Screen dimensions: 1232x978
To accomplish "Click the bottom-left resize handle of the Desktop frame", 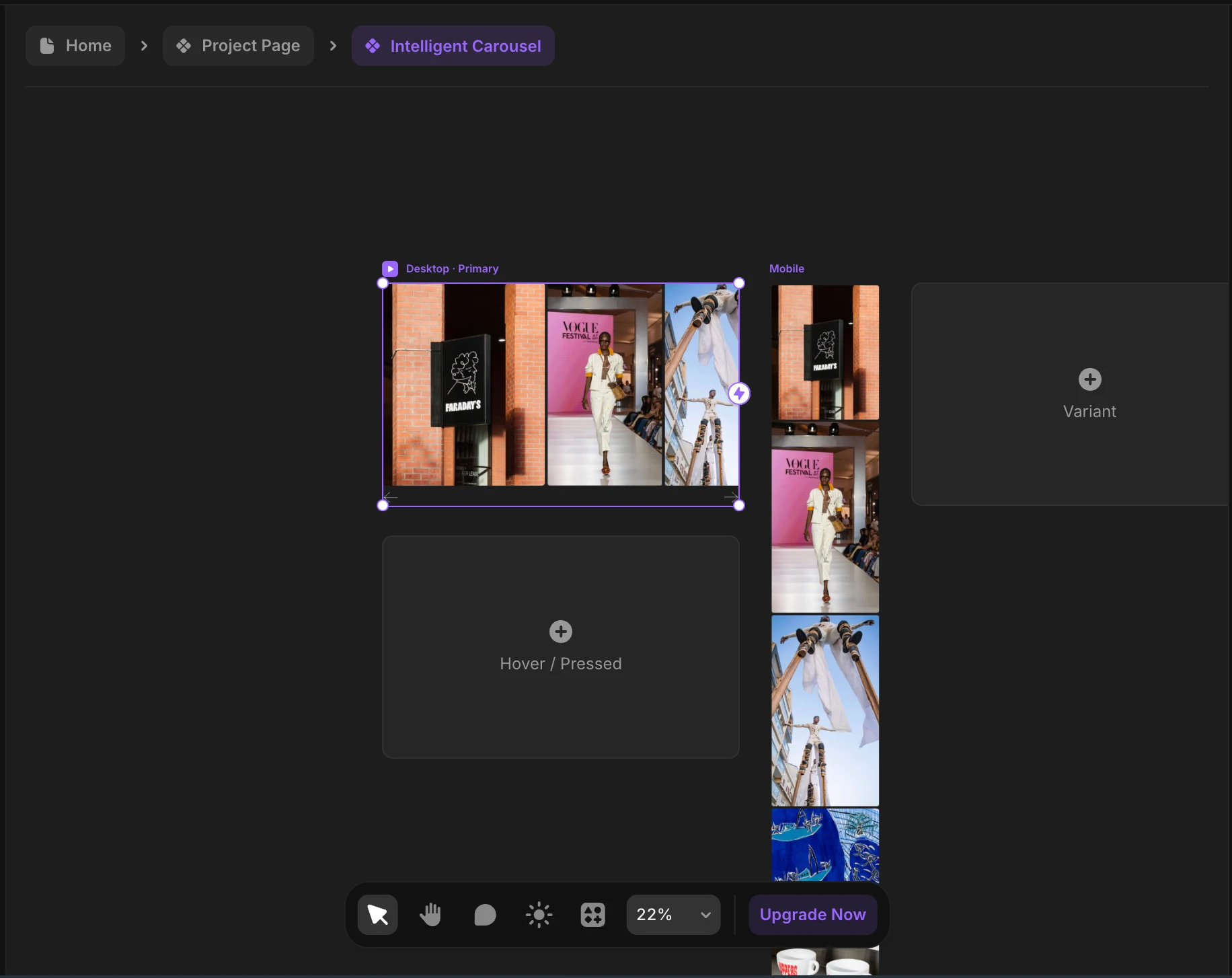I will tap(383, 505).
